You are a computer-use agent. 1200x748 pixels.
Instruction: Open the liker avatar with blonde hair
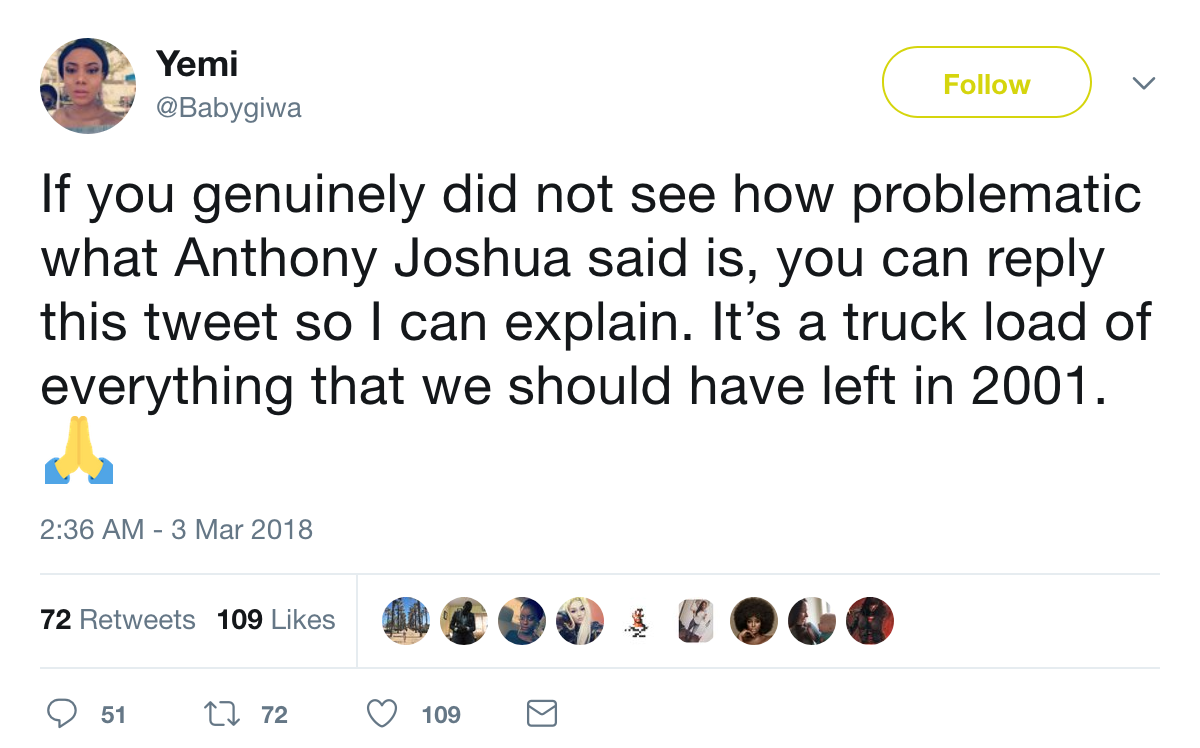580,621
